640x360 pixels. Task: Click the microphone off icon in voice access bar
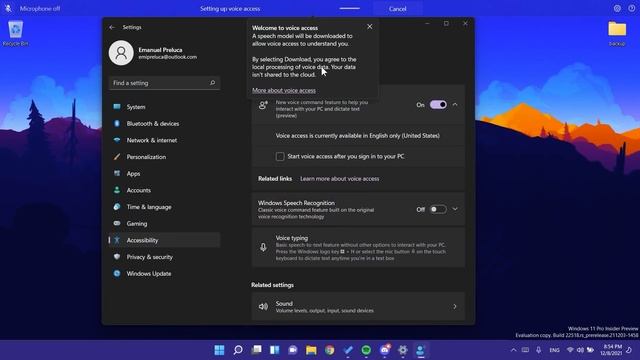point(8,8)
